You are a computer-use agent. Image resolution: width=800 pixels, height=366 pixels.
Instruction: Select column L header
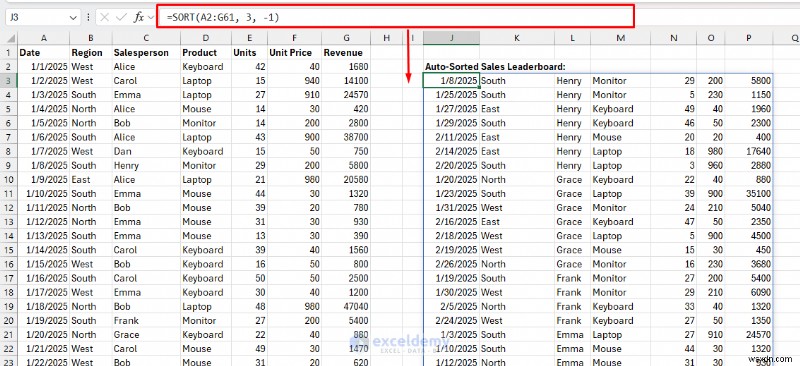(x=572, y=38)
